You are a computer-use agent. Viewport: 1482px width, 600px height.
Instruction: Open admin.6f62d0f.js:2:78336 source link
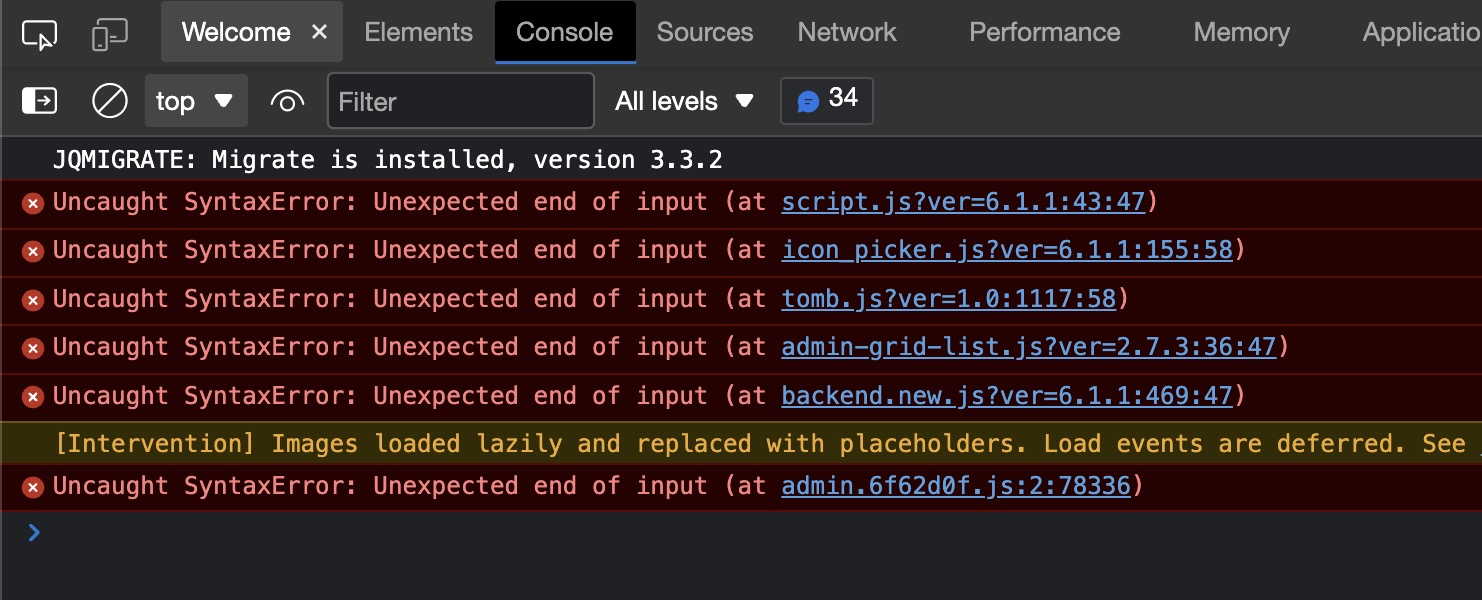tap(956, 487)
